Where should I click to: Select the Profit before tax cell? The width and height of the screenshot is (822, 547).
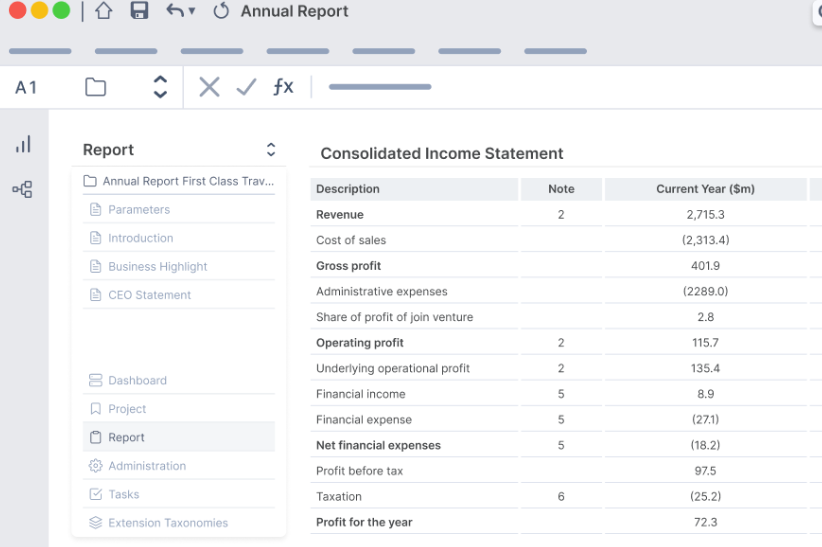pyautogui.click(x=414, y=471)
